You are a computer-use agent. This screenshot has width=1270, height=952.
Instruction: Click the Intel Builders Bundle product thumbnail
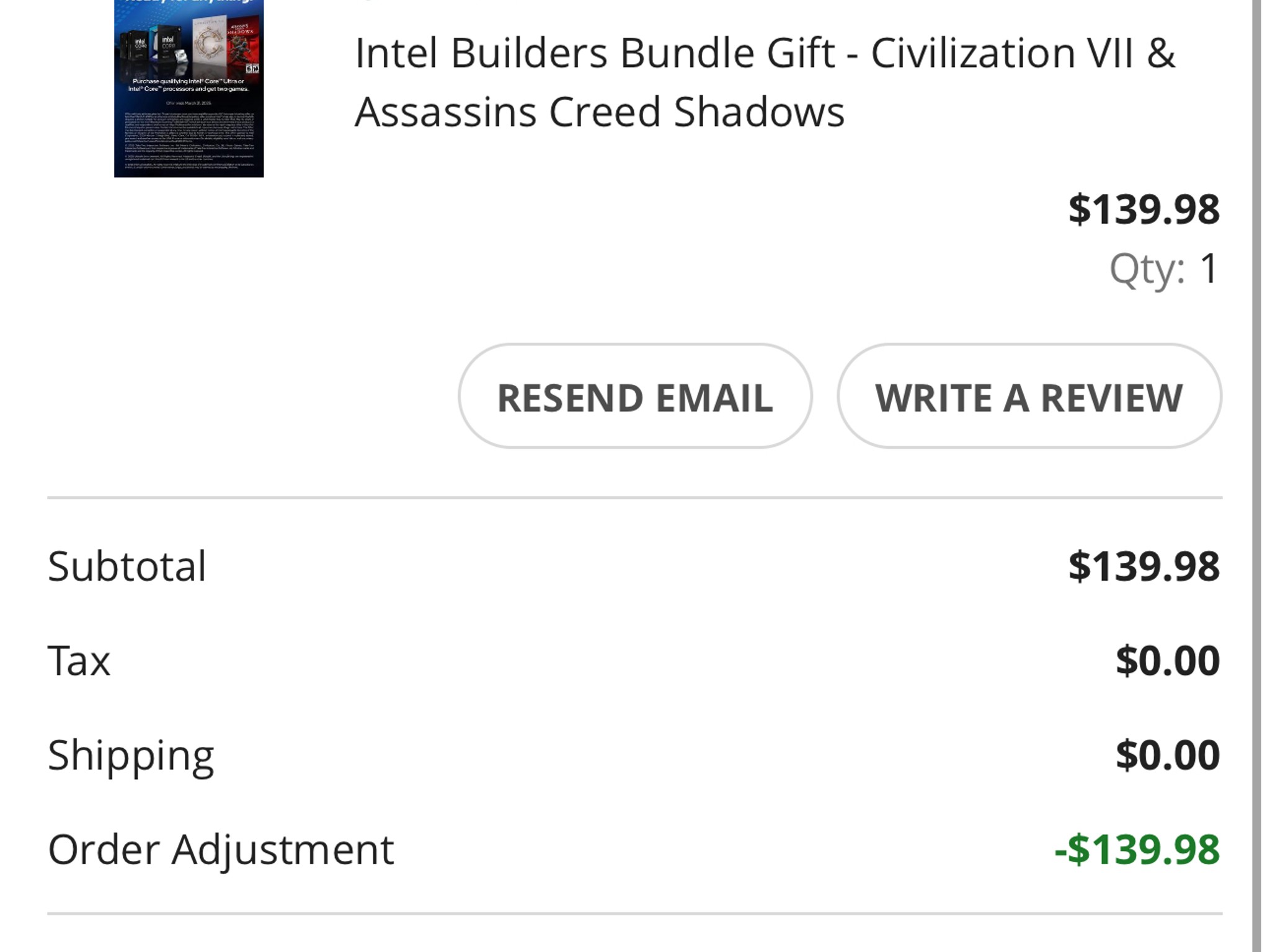click(x=189, y=90)
